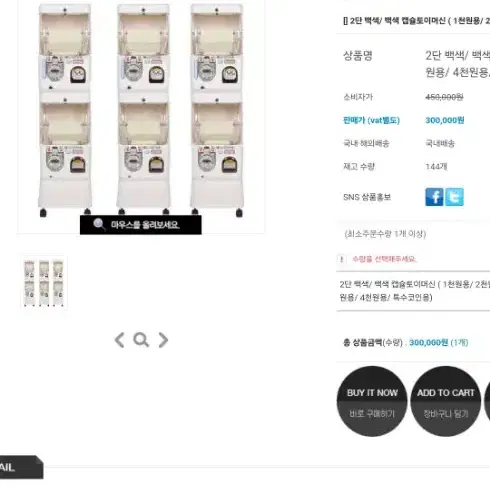The image size is (490, 490).
Task: Click the 300,000원 sale price text
Action: (445, 120)
